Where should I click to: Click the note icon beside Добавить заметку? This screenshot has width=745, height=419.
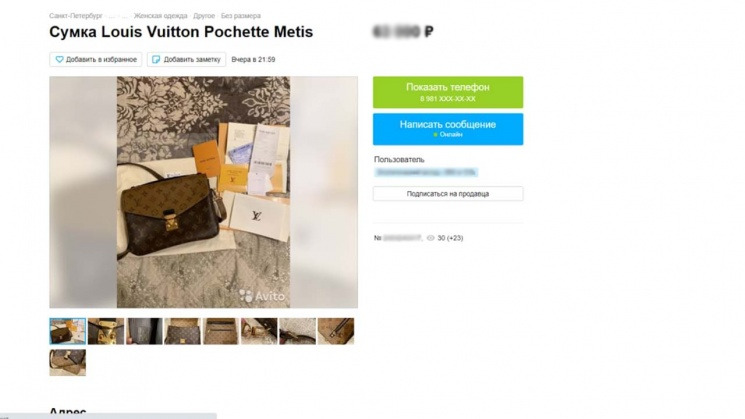click(156, 59)
